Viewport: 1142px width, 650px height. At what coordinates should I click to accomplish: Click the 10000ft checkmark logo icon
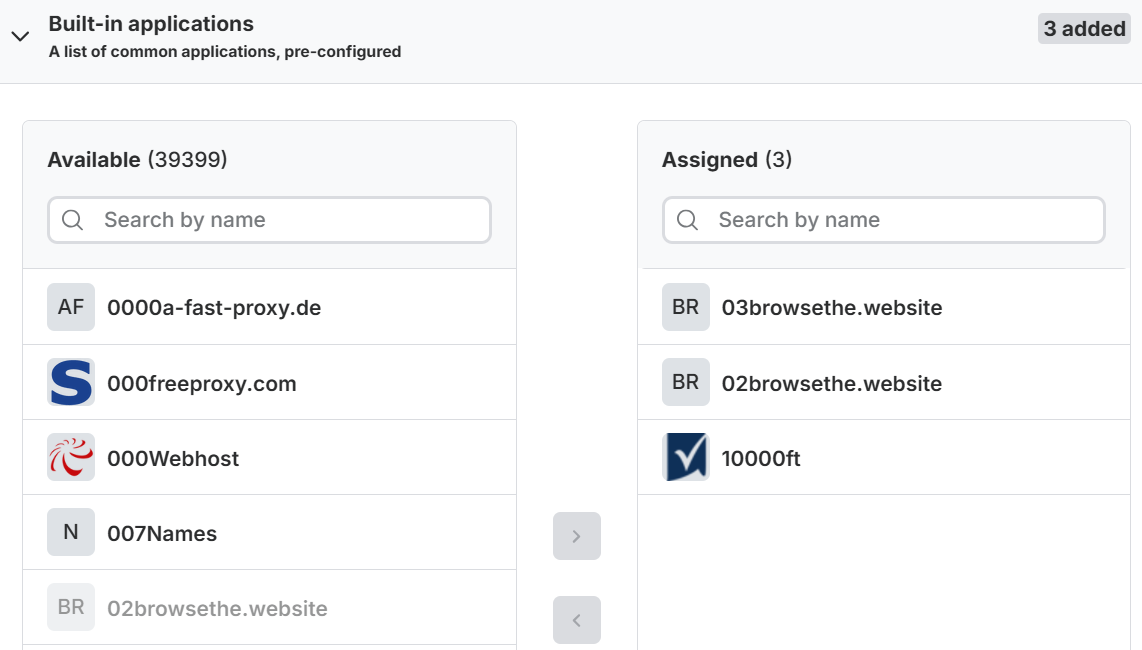[x=685, y=457]
